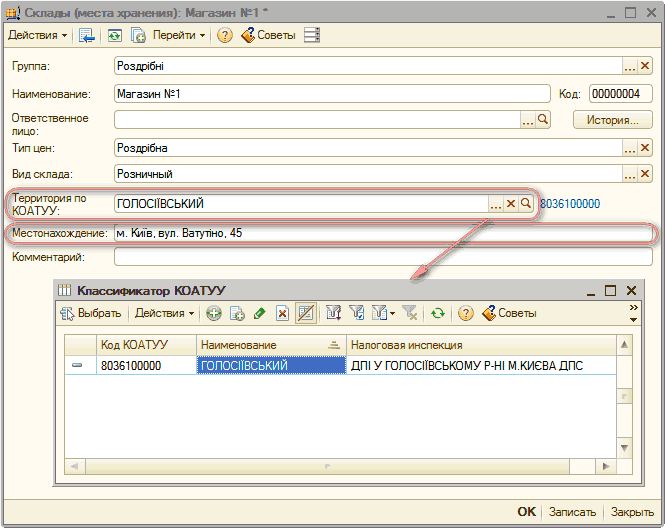
Task: Click the red X delete-mark icon in the classifier toolbar
Action: 283,313
